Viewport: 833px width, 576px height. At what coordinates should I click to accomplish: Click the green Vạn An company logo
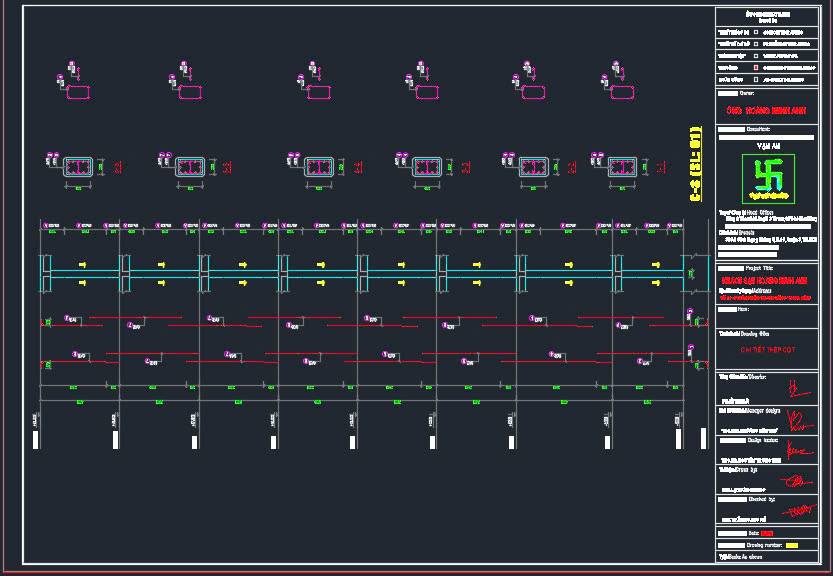click(x=768, y=179)
